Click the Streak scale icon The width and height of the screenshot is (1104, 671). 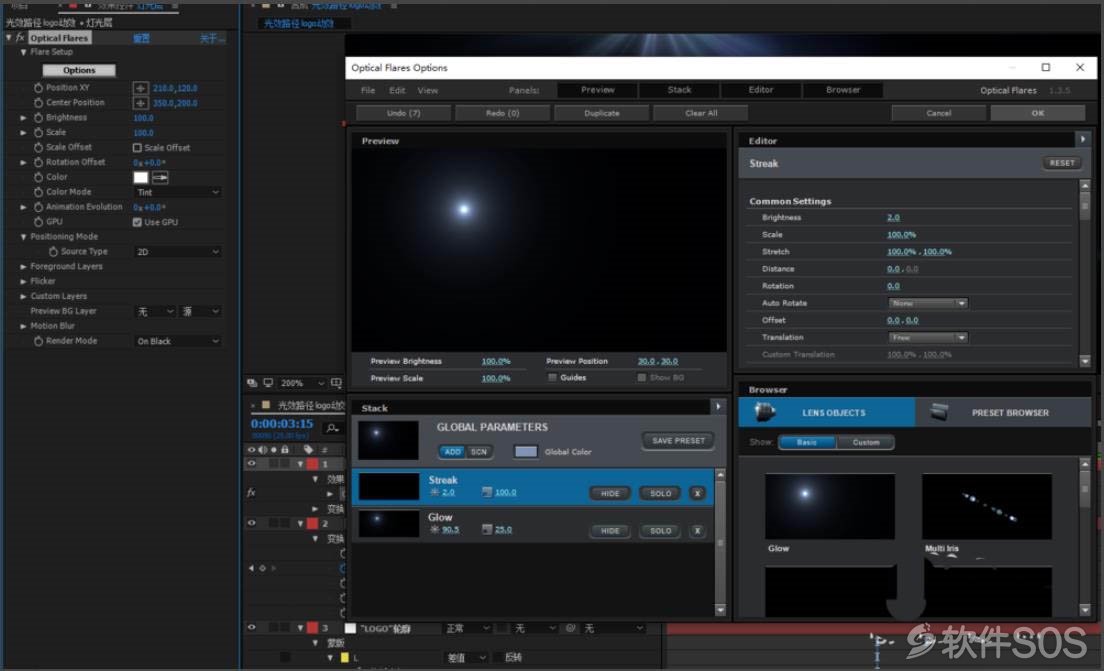[x=487, y=492]
